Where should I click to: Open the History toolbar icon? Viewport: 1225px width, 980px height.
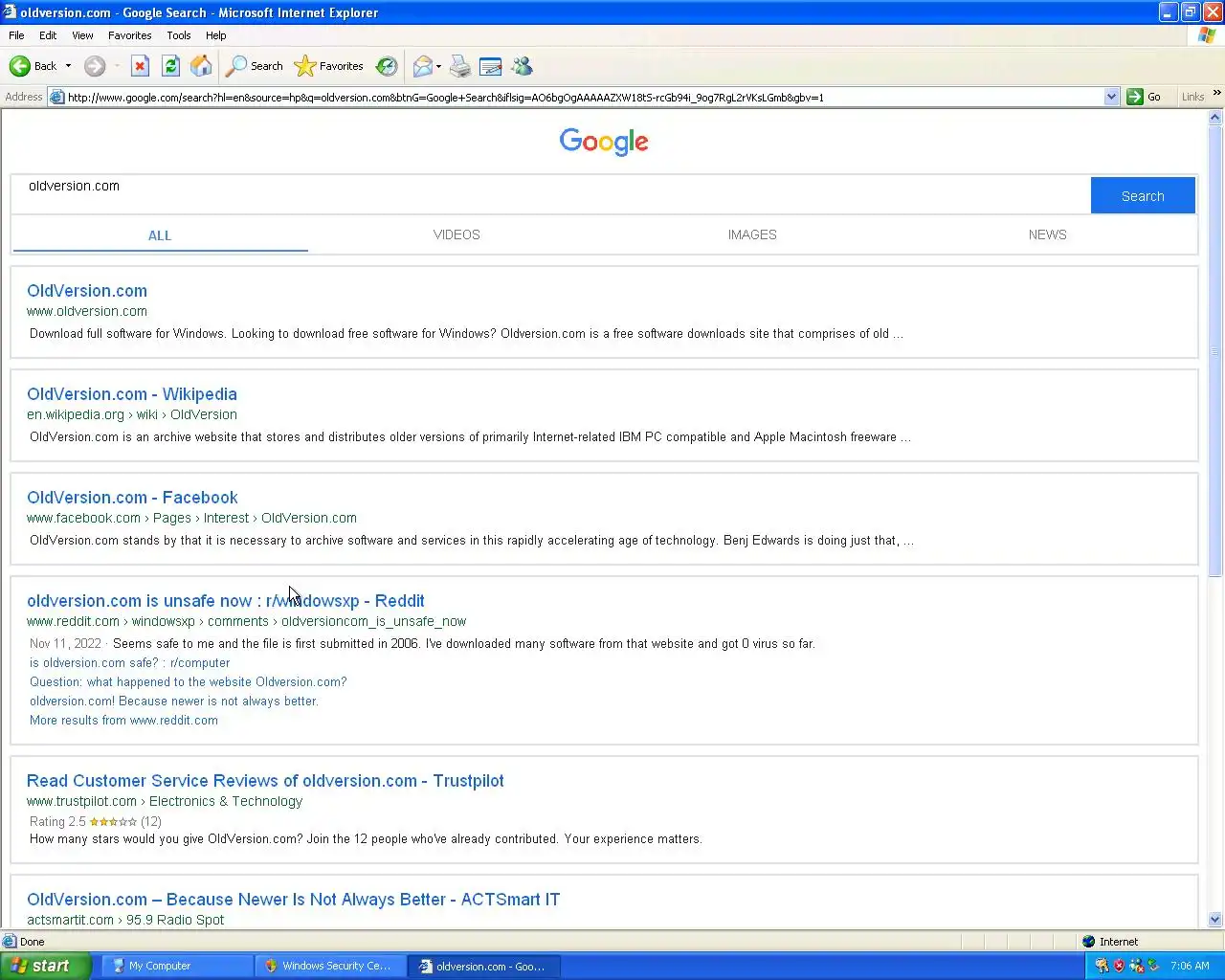387,66
